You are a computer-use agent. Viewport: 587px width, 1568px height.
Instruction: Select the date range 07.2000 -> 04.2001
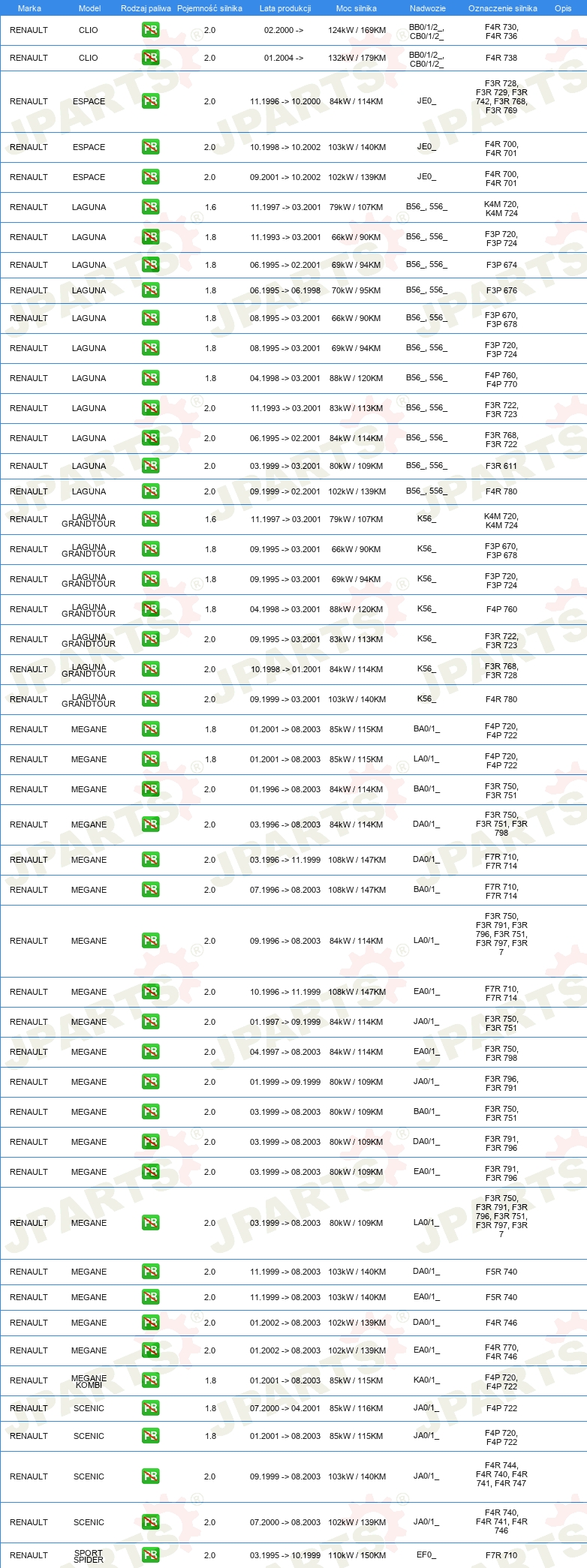(x=285, y=1408)
